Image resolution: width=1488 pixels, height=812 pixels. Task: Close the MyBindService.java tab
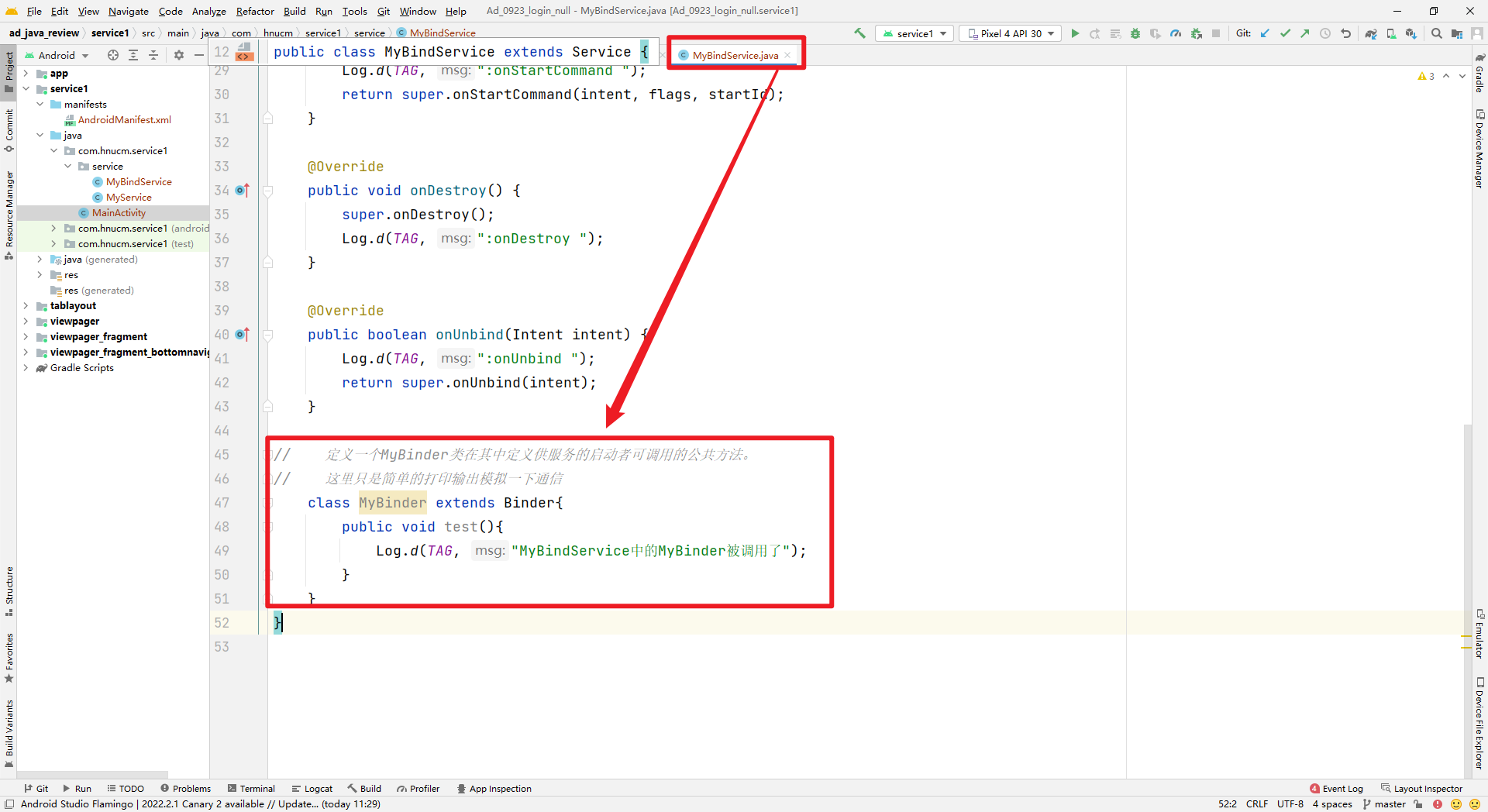click(787, 55)
